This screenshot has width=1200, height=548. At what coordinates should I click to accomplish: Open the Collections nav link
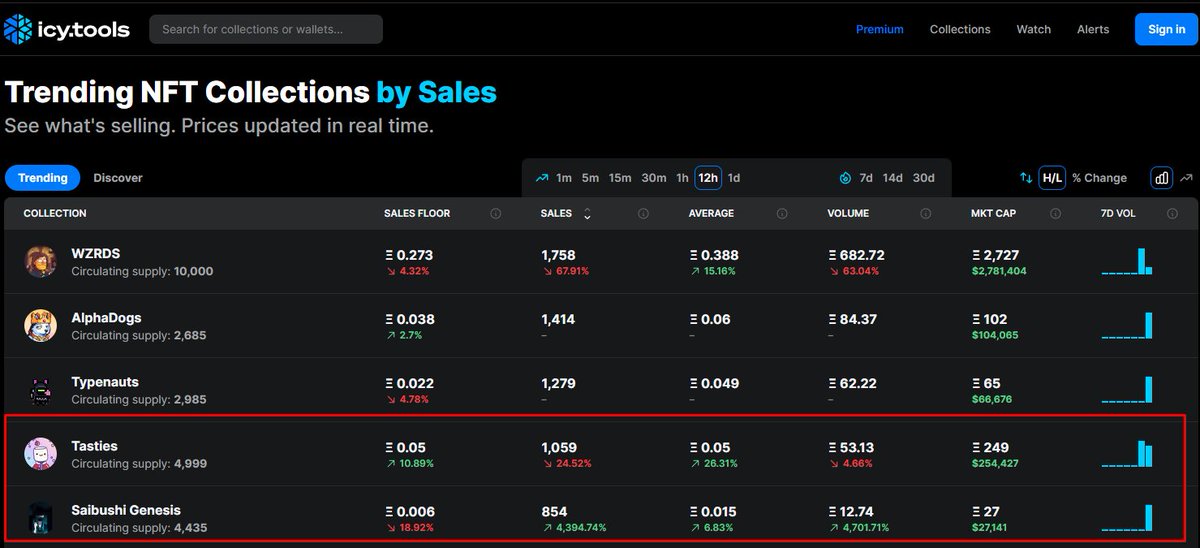click(960, 29)
